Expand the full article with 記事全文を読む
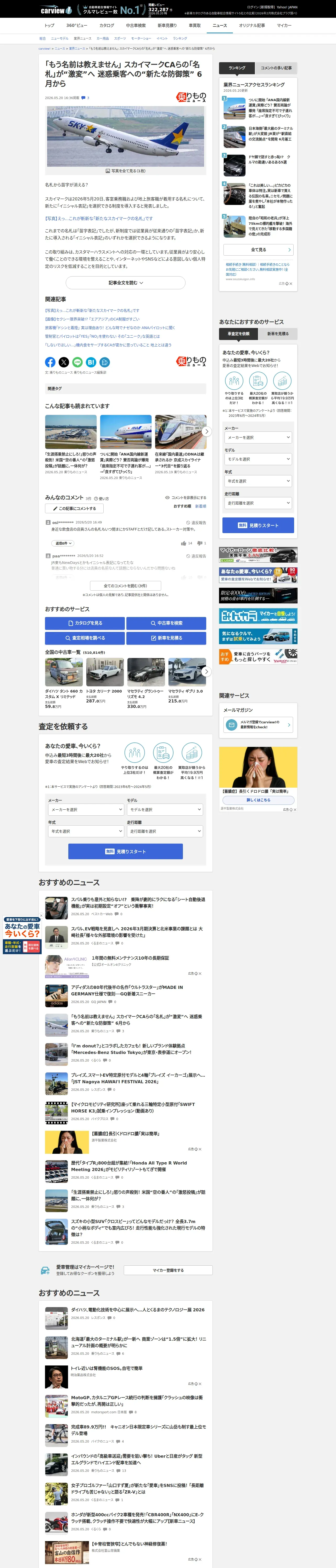Screen dimensions: 336x1568 [x=126, y=283]
